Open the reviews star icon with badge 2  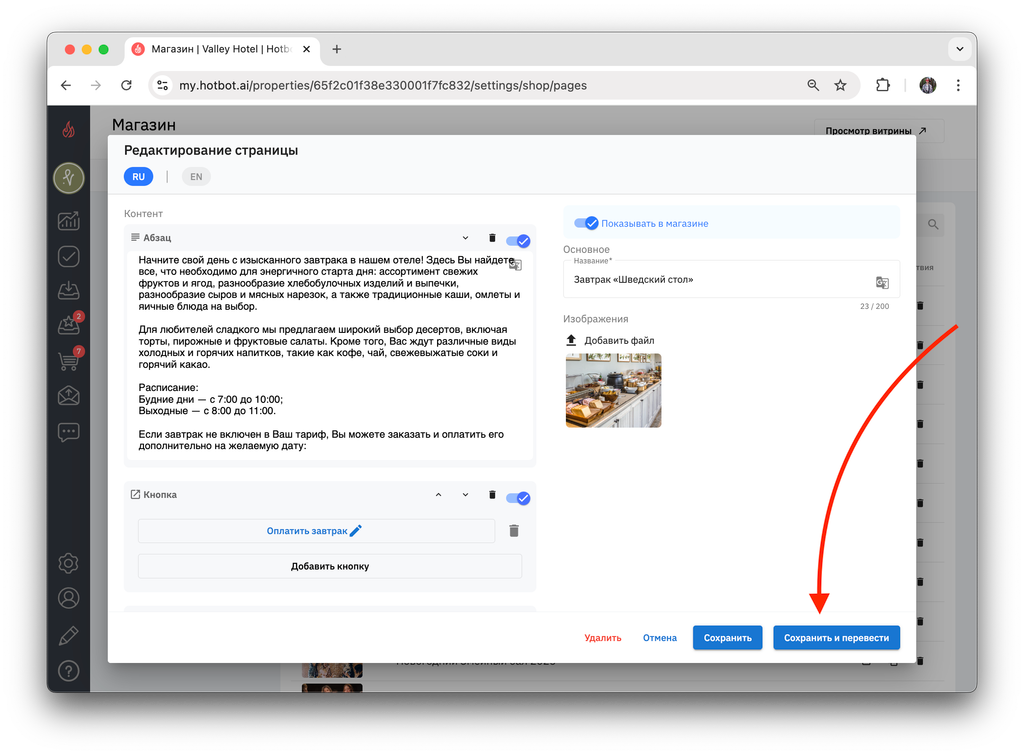click(x=69, y=324)
